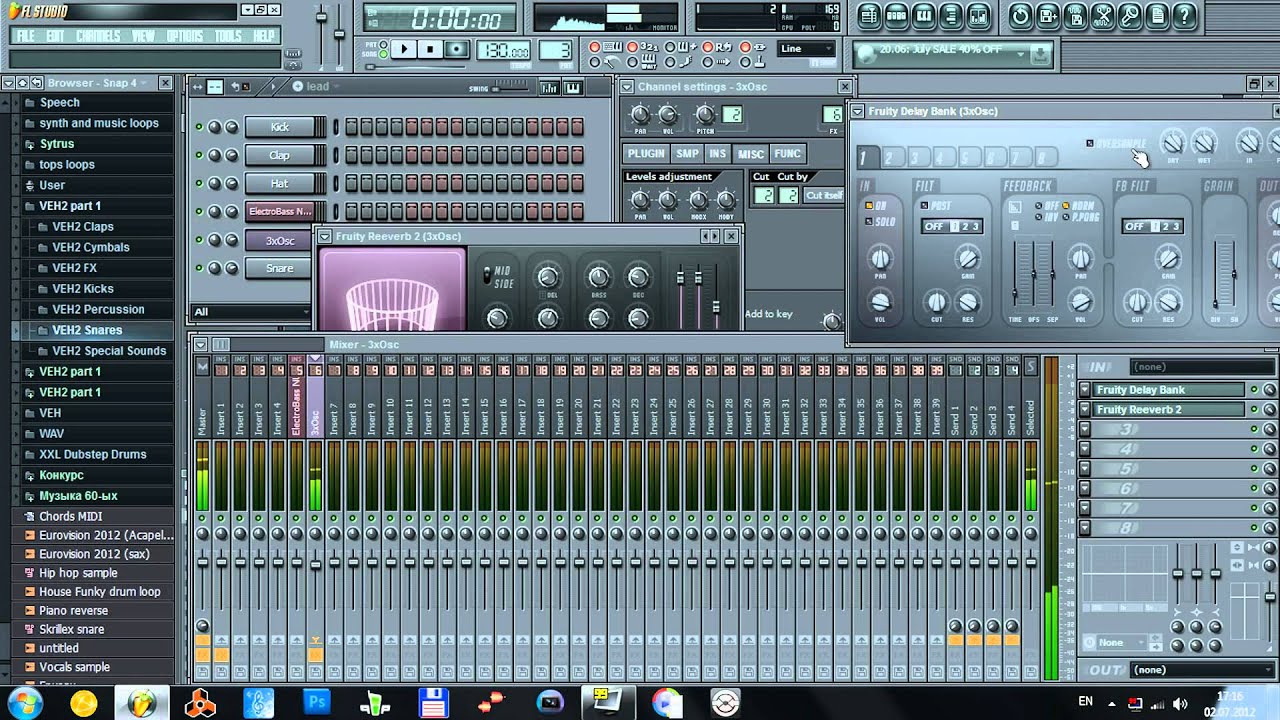Viewport: 1280px width, 720px height.
Task: Open the TOOLS menu
Action: click(228, 36)
